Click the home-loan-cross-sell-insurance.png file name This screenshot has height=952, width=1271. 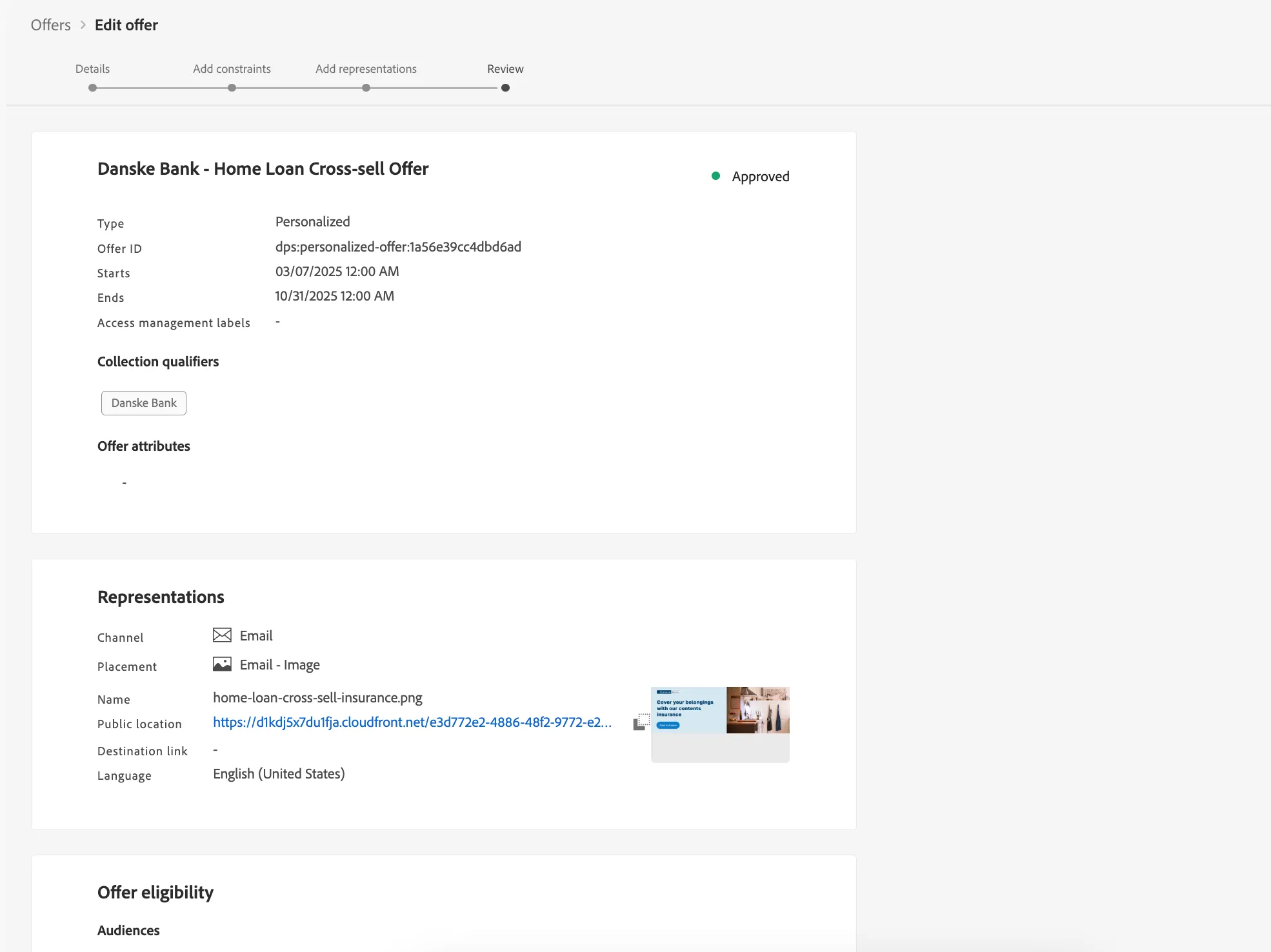317,698
